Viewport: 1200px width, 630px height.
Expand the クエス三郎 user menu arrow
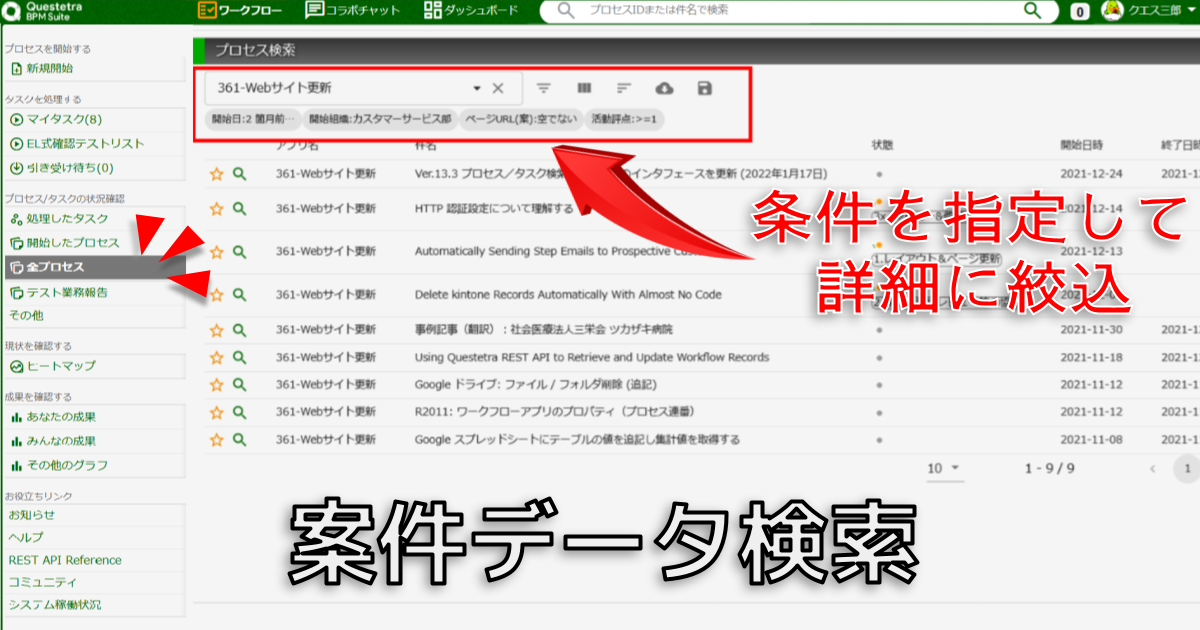(1192, 11)
